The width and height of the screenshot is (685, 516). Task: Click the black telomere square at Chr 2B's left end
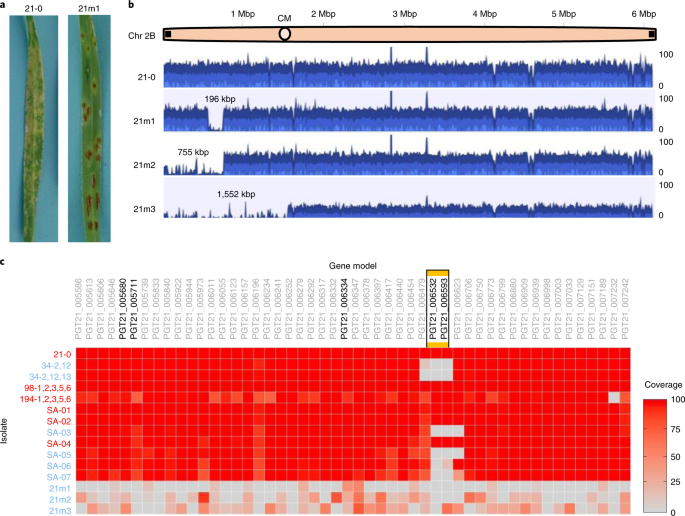[168, 34]
